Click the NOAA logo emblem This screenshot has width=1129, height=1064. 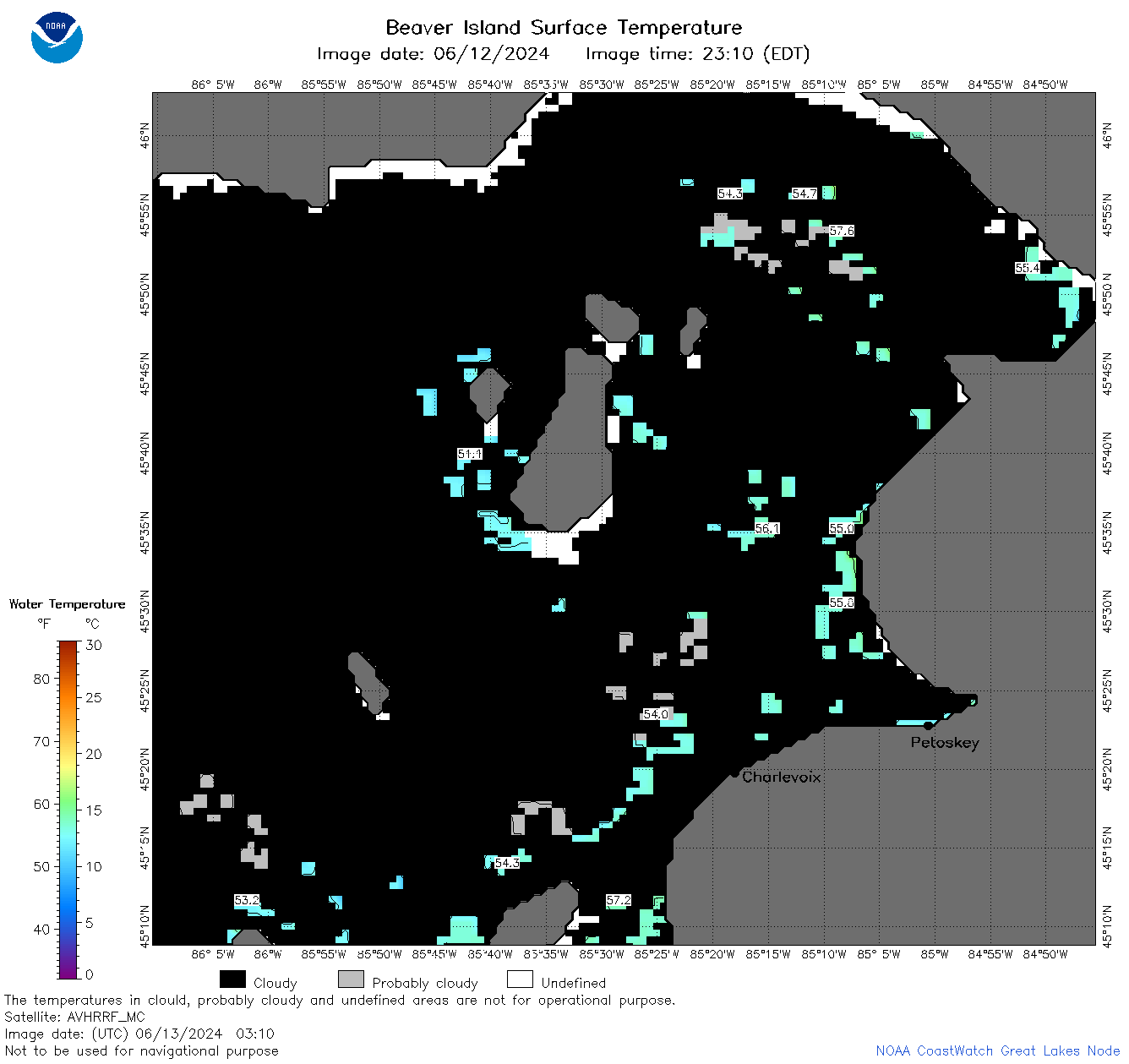(x=57, y=37)
